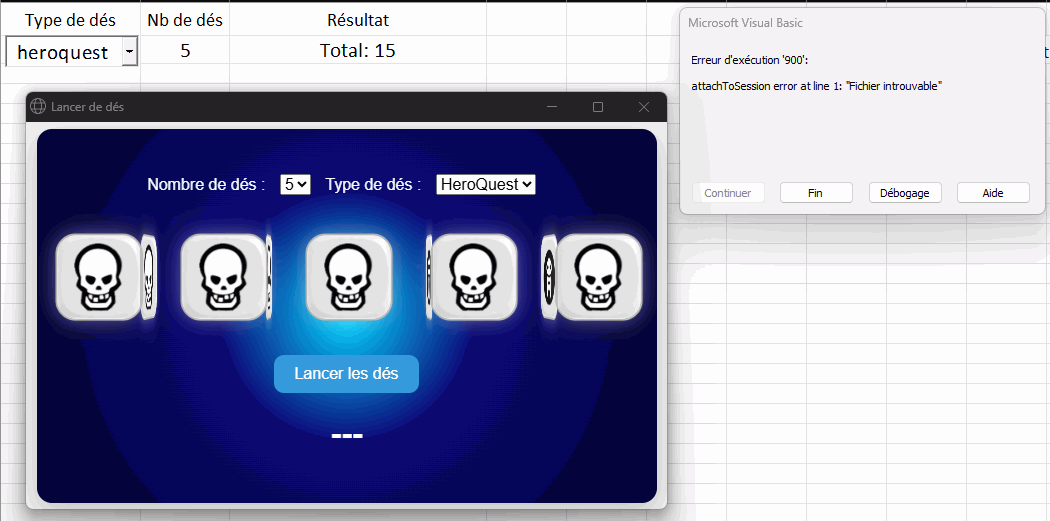This screenshot has width=1050, height=521.
Task: Click the Lancer de dés window title
Action: [87, 107]
